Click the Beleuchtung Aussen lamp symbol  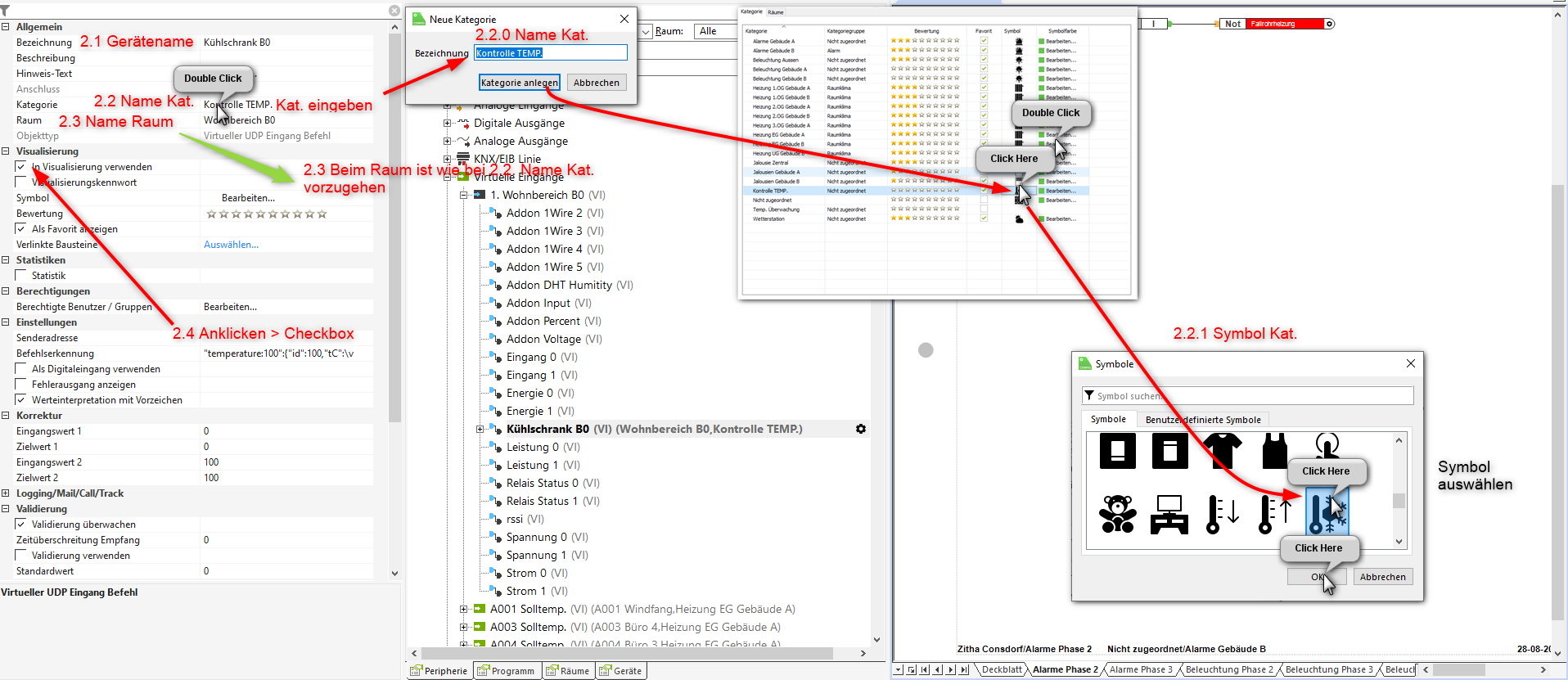[x=1019, y=60]
